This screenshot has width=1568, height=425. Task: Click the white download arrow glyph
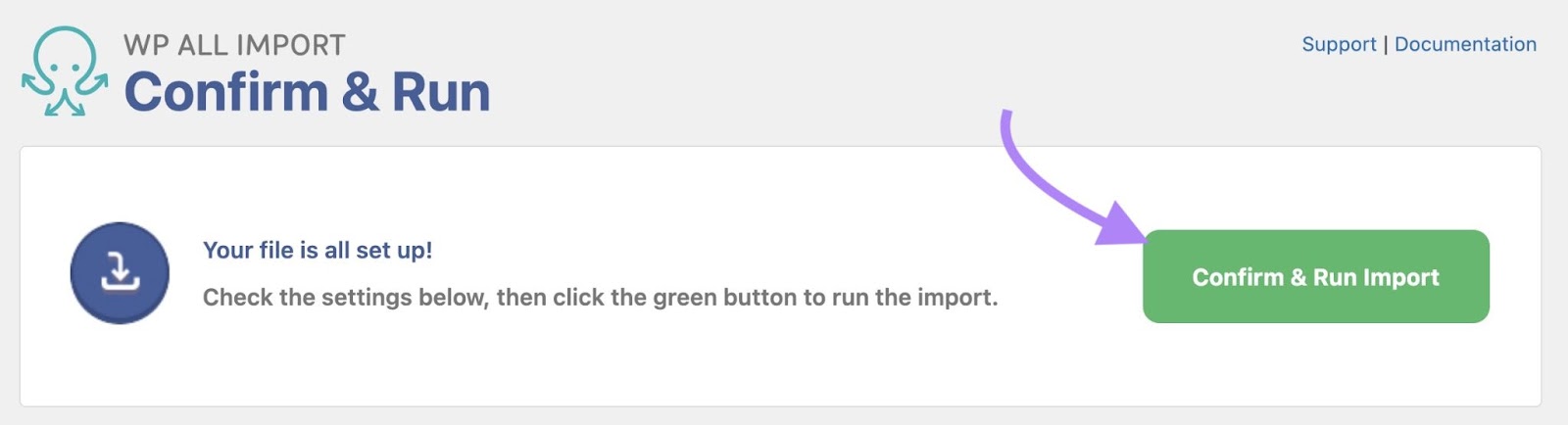point(120,271)
